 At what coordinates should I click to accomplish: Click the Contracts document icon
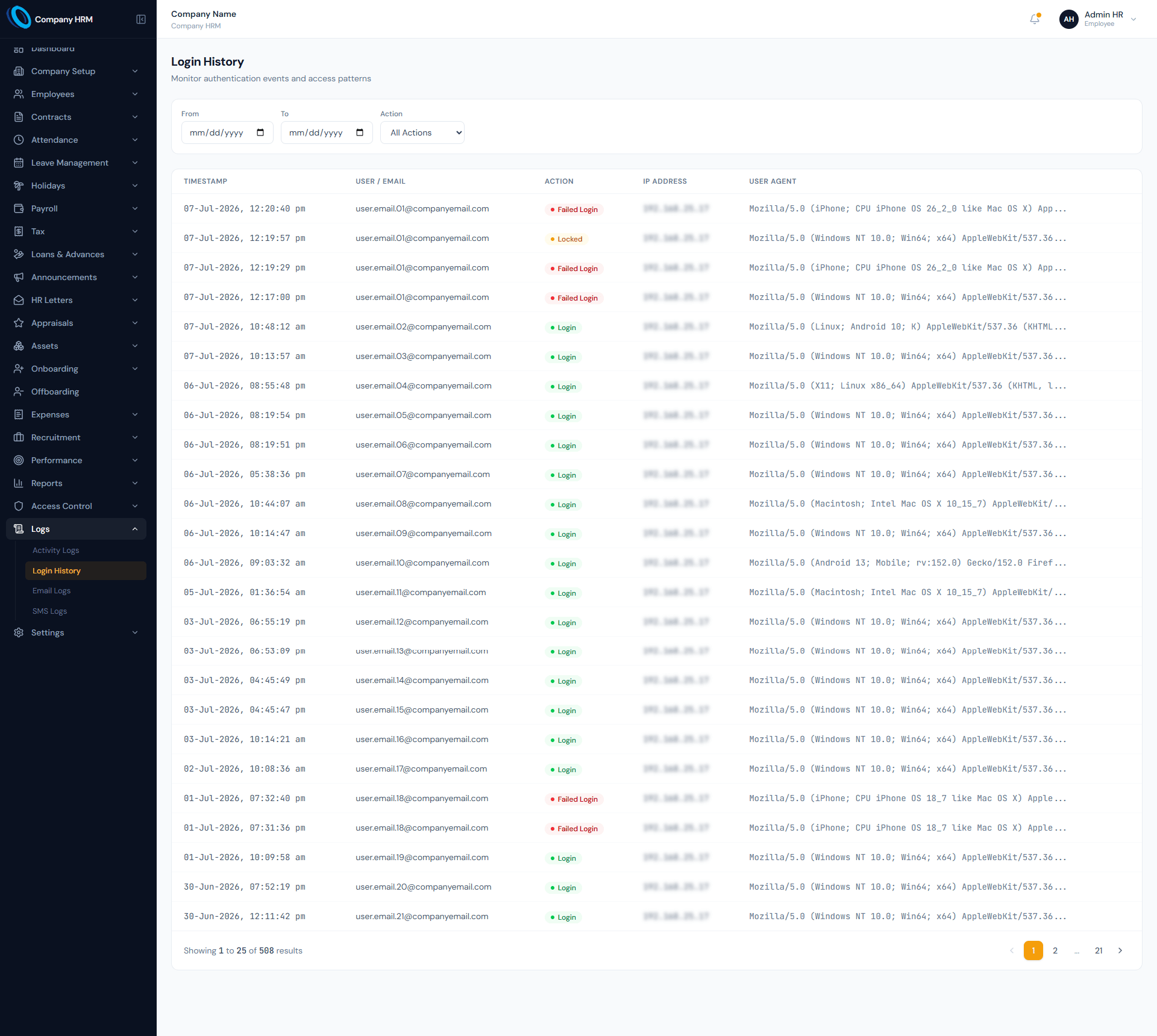click(x=19, y=117)
